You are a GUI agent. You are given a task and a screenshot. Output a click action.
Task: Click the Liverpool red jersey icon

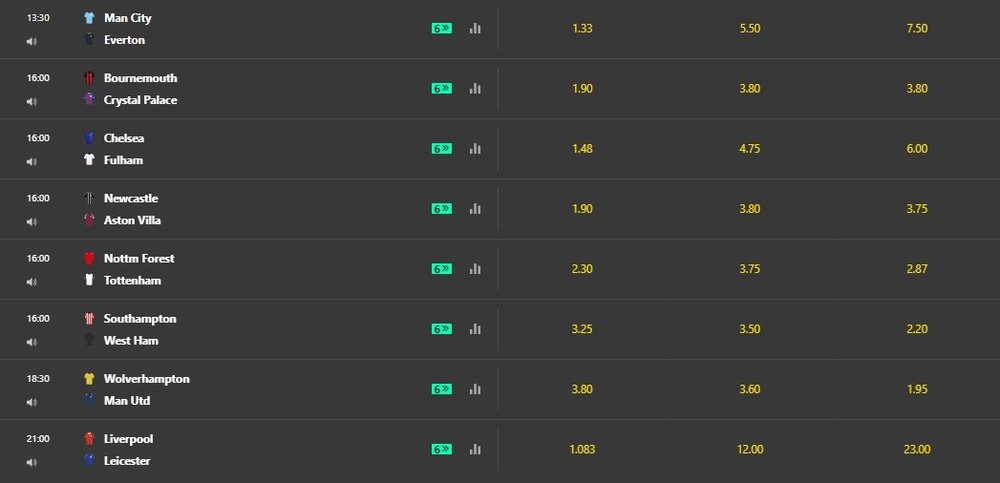pos(89,438)
